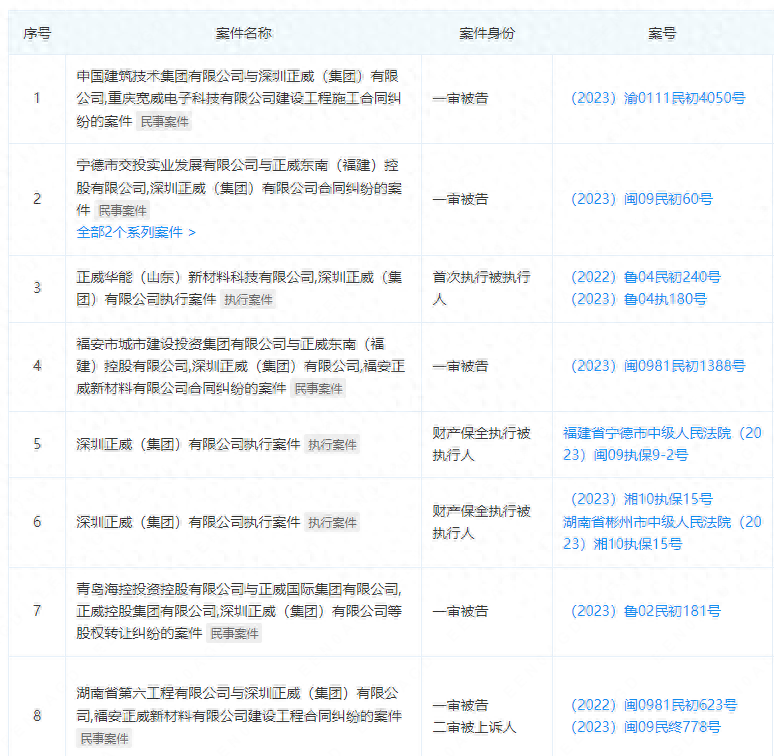Select case name starting with 福安市城市建设投资集团
This screenshot has height=756, width=774.
click(240, 366)
